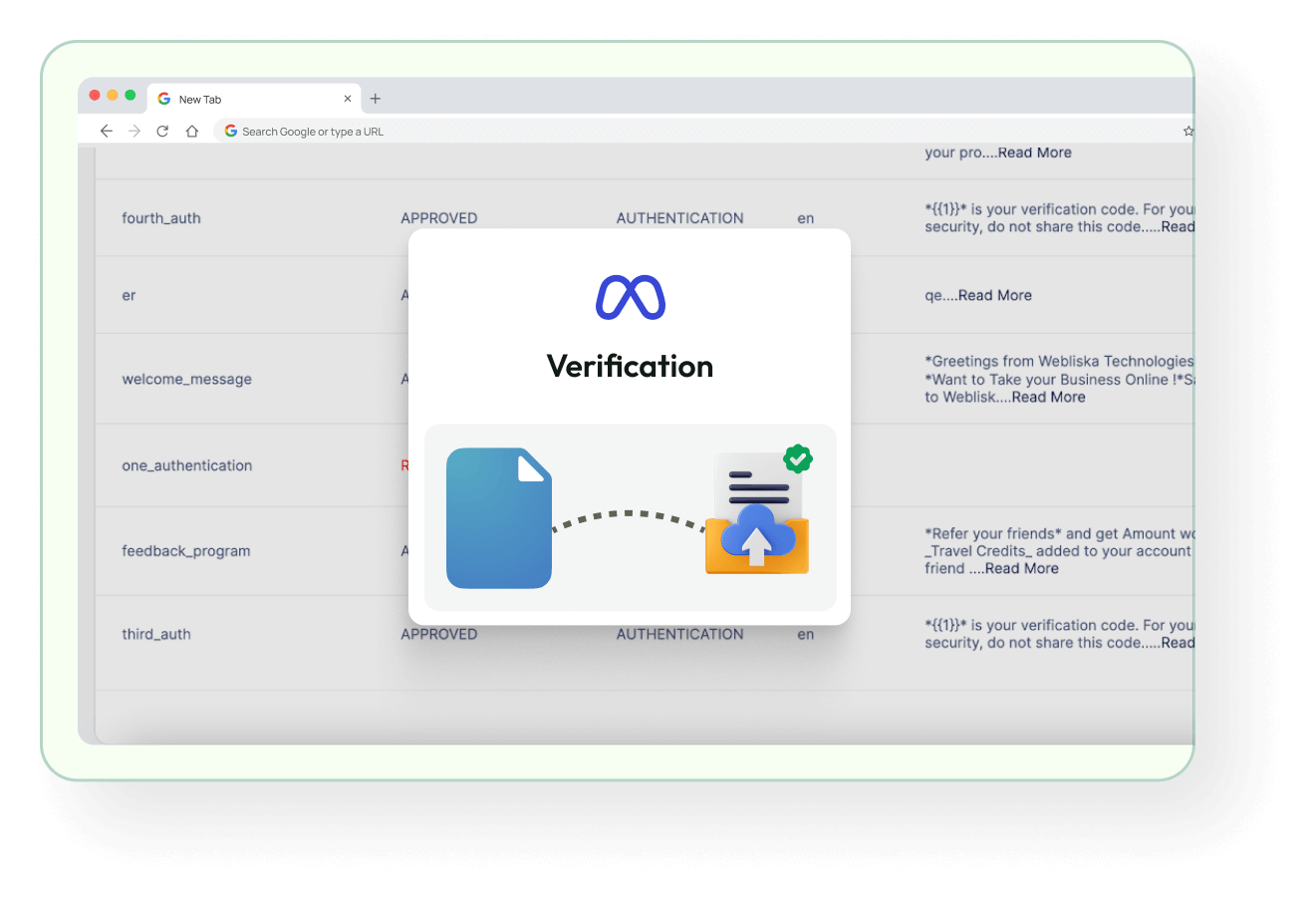Click the en language in third_auth row
The height and width of the screenshot is (902, 1316).
click(x=806, y=634)
